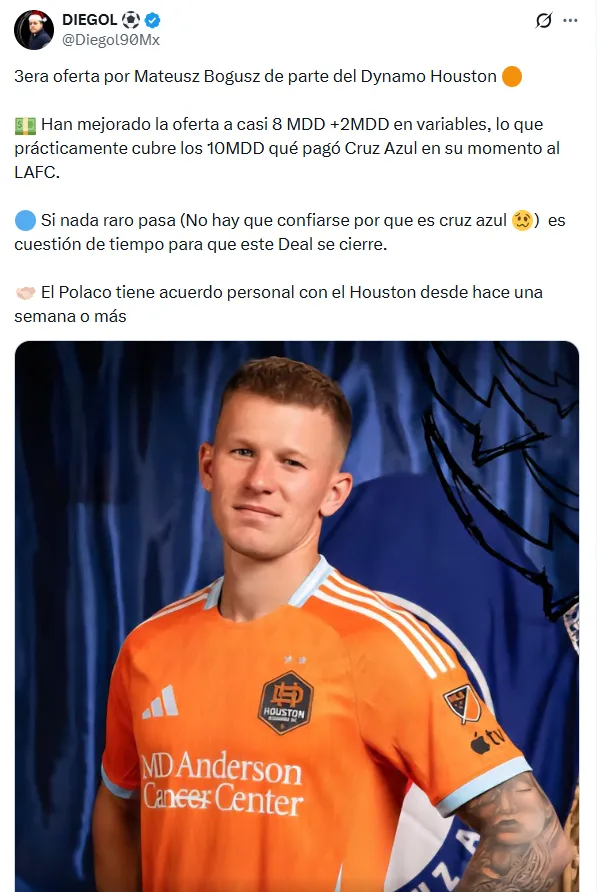Click the DIEGOL display name
The width and height of the screenshot is (599, 892).
tap(89, 20)
